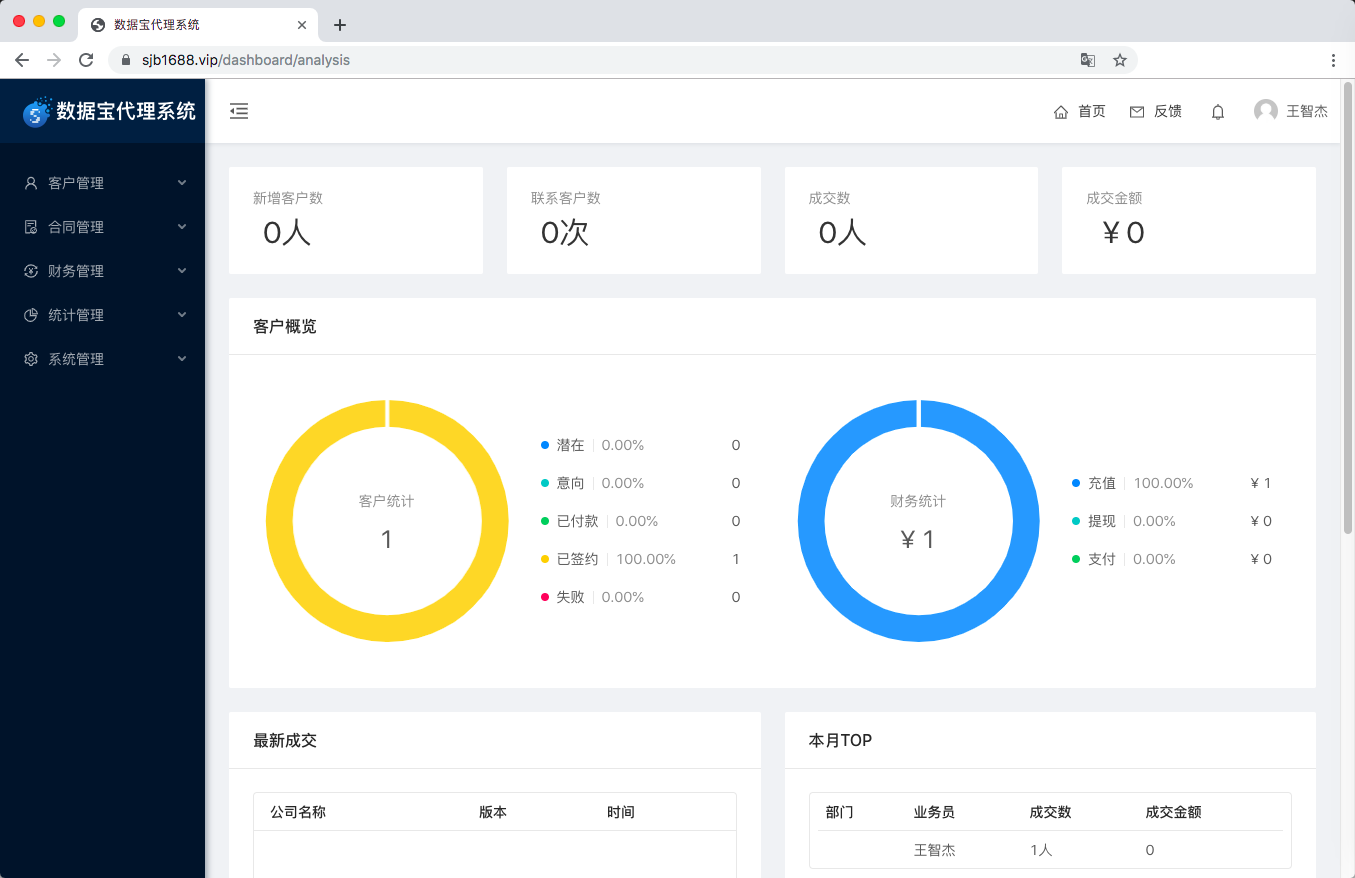This screenshot has width=1355, height=878.
Task: Click the 部门 column header
Action: tap(840, 812)
